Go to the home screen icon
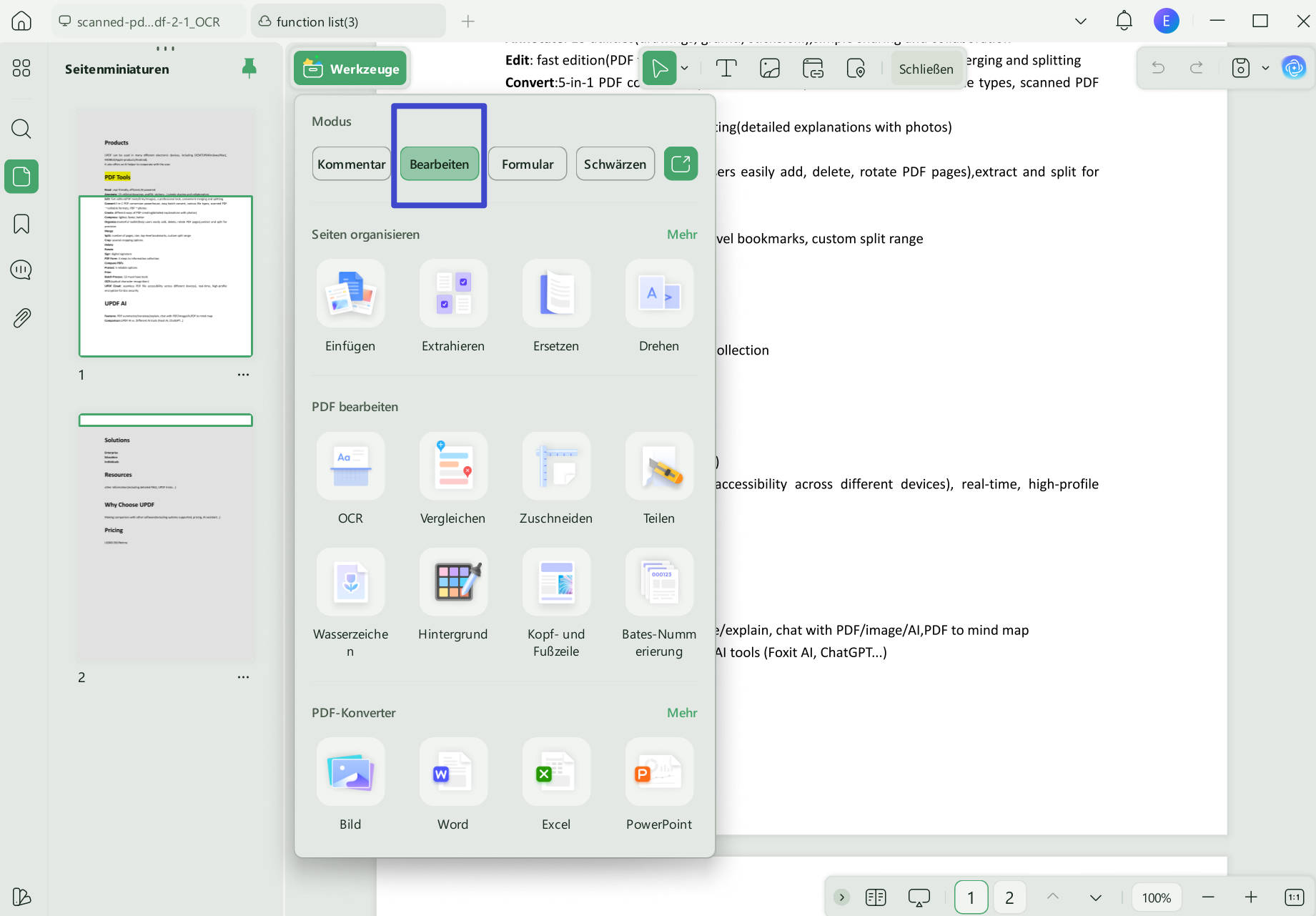1316x916 pixels. coord(21,21)
